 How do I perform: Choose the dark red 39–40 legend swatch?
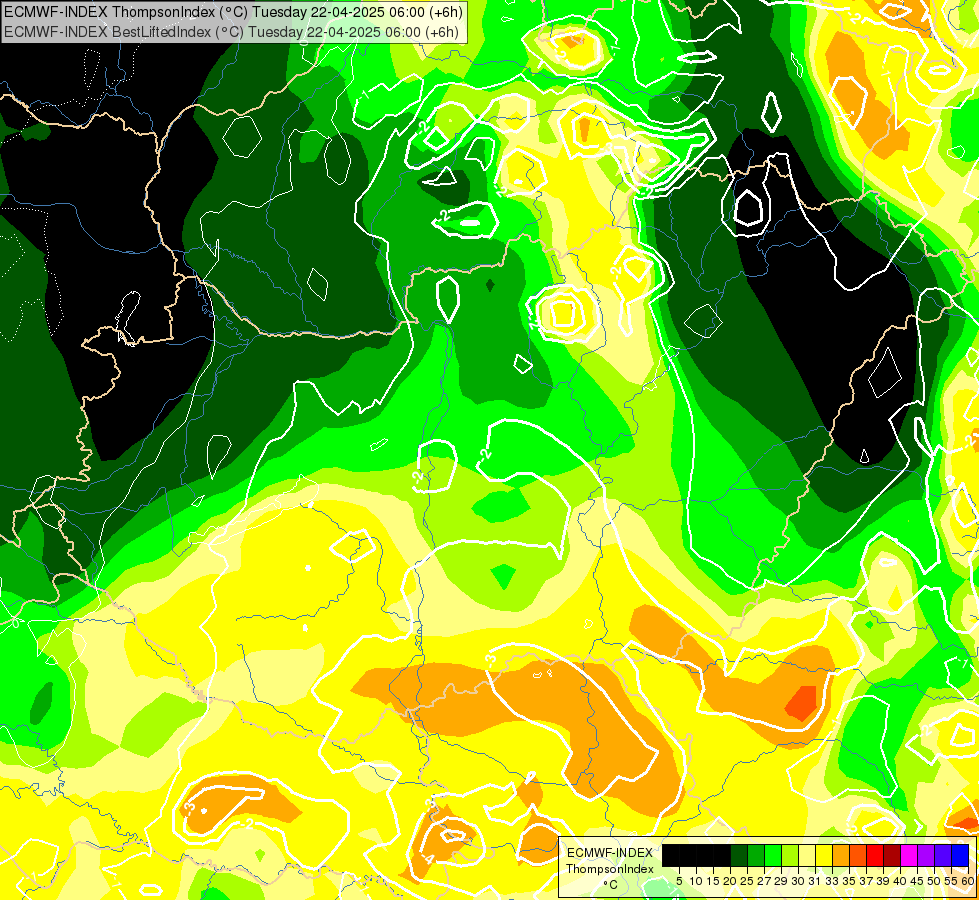point(892,856)
